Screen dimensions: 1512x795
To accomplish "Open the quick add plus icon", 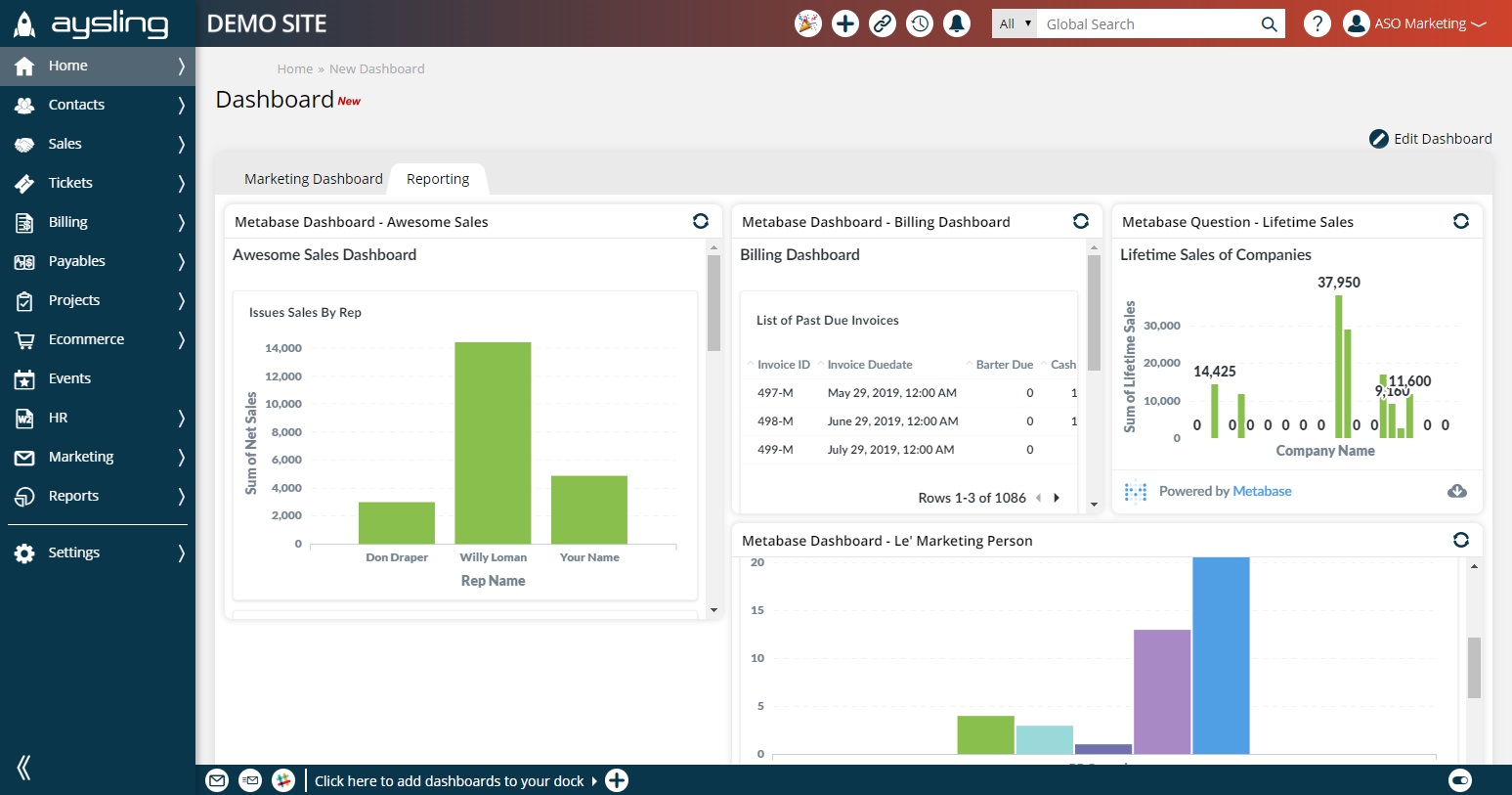I will [845, 23].
